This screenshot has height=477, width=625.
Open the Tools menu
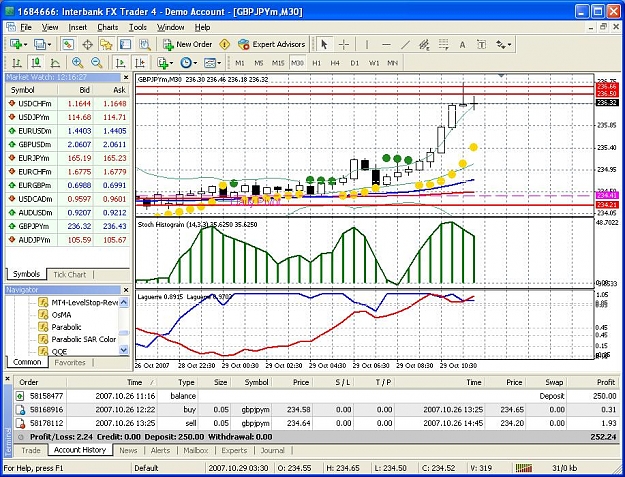tap(138, 27)
